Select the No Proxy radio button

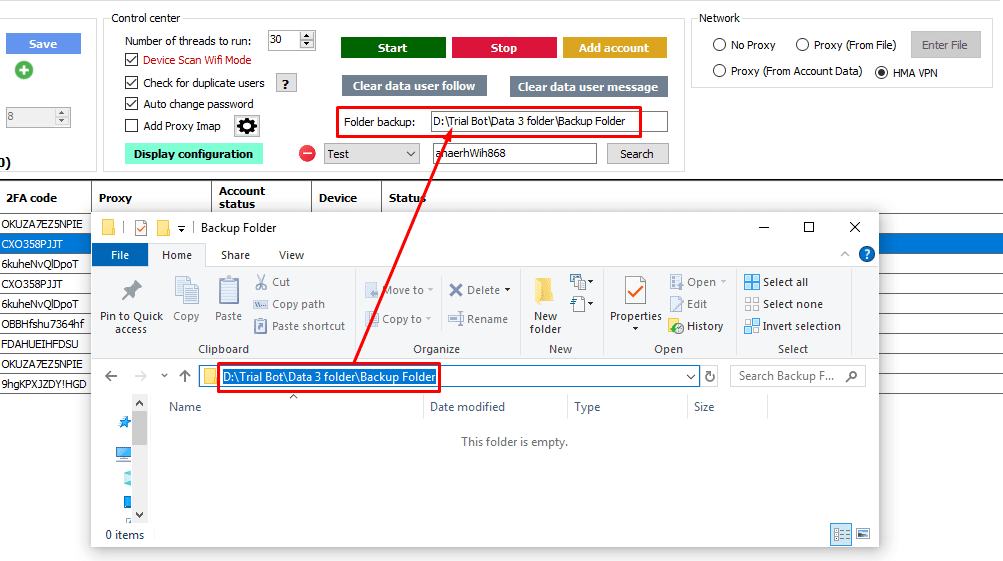pos(719,45)
